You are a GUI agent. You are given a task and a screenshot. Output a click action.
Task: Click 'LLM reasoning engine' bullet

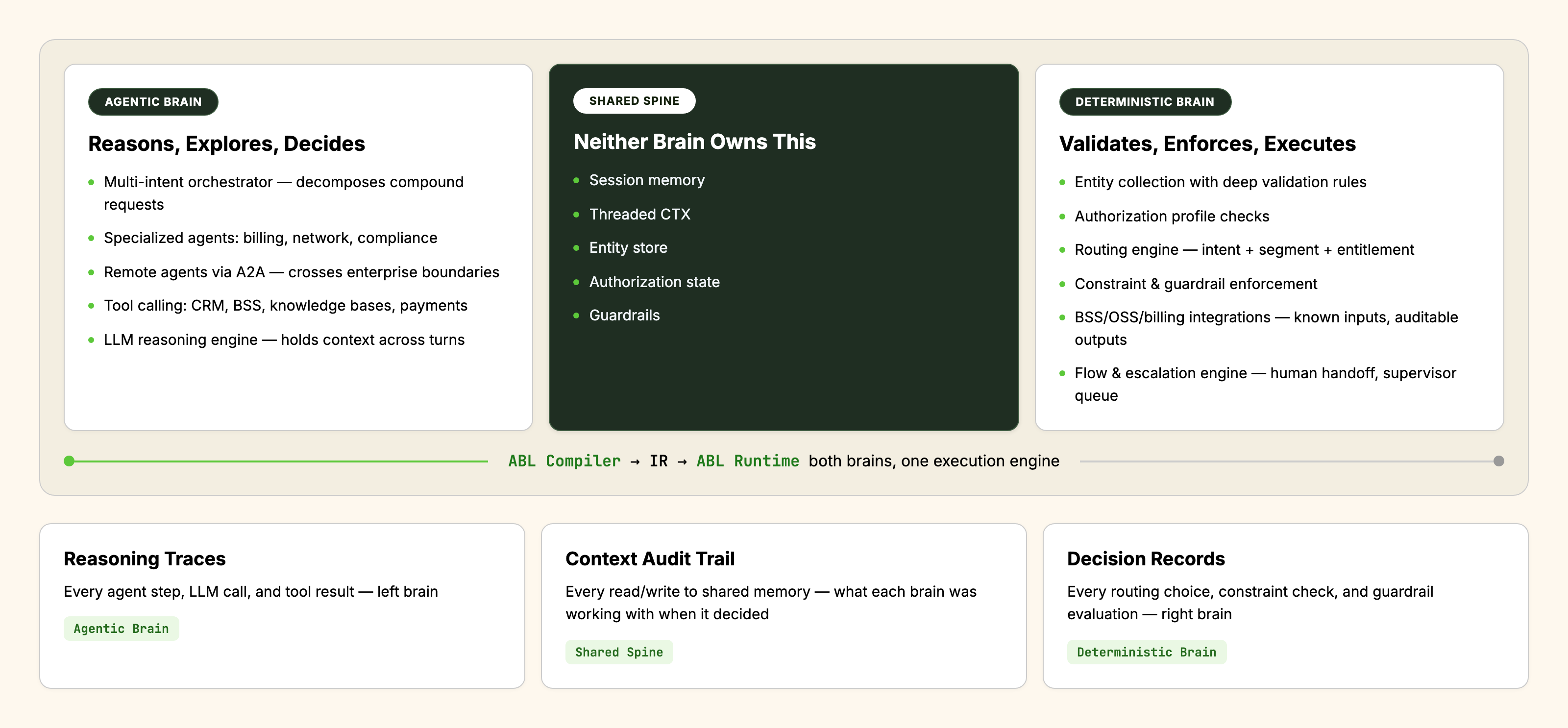click(x=284, y=340)
